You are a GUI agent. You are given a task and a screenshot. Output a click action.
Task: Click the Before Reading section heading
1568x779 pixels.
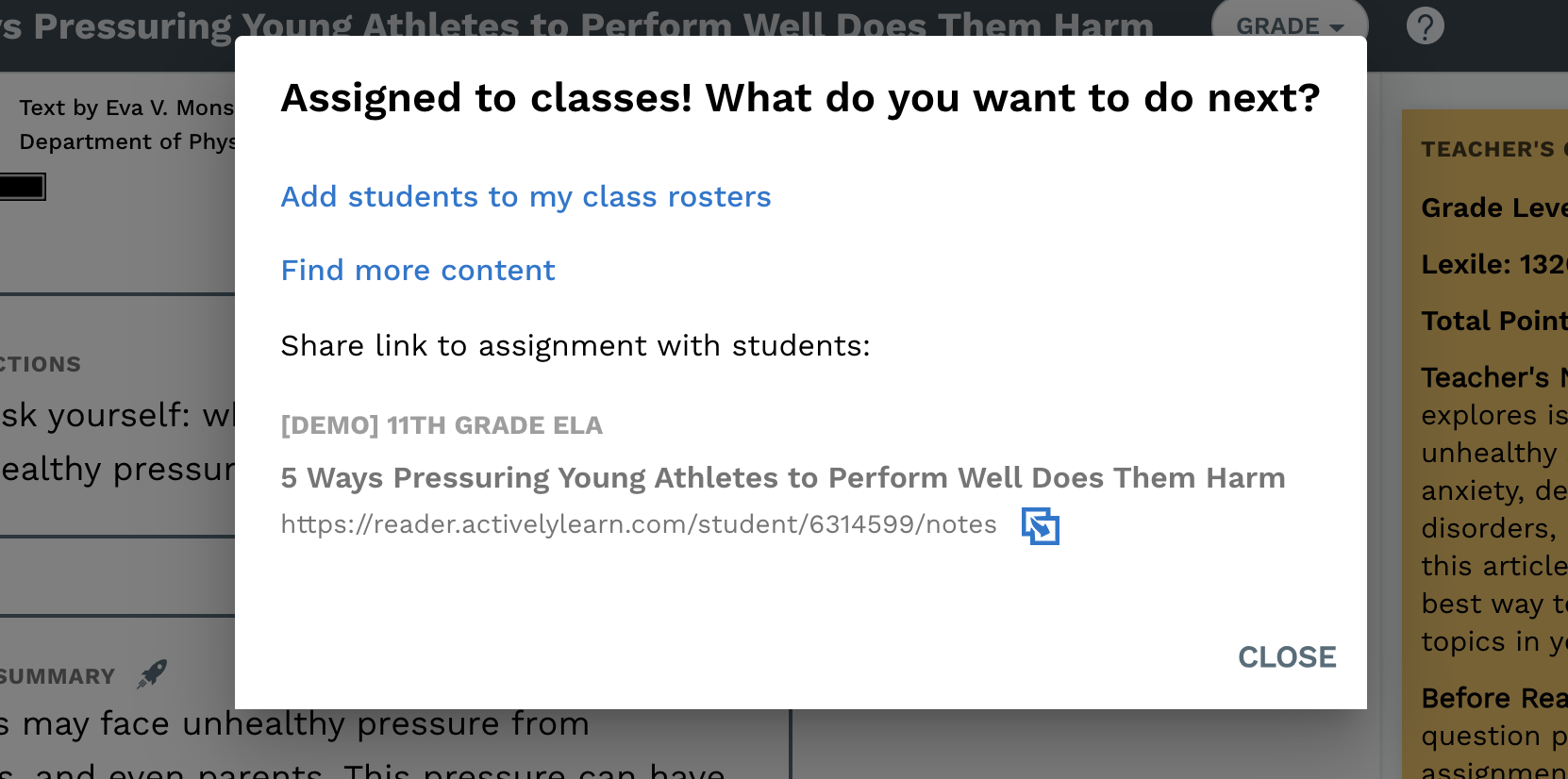pyautogui.click(x=1494, y=698)
